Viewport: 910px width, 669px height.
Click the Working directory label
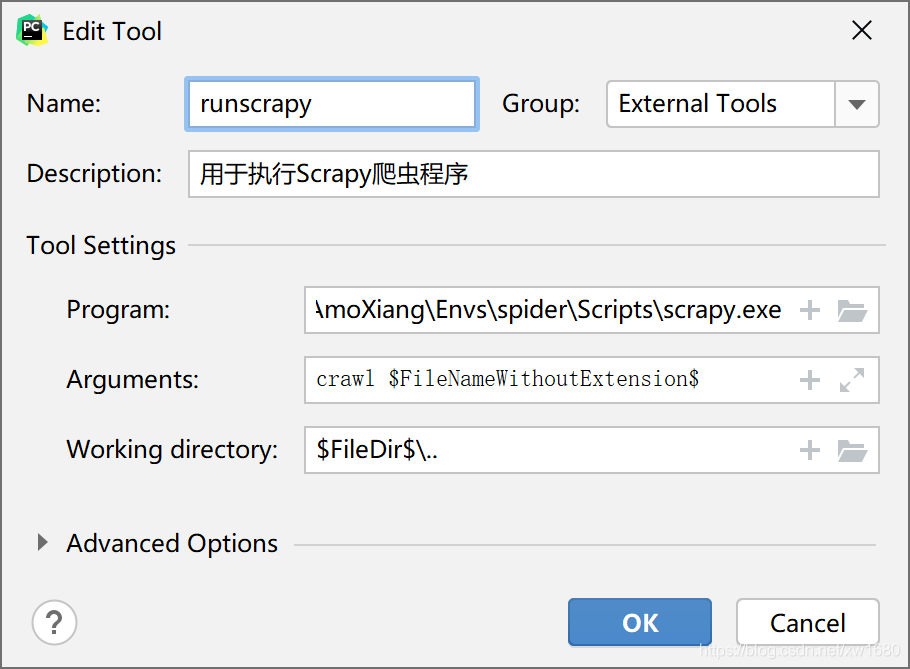(172, 450)
